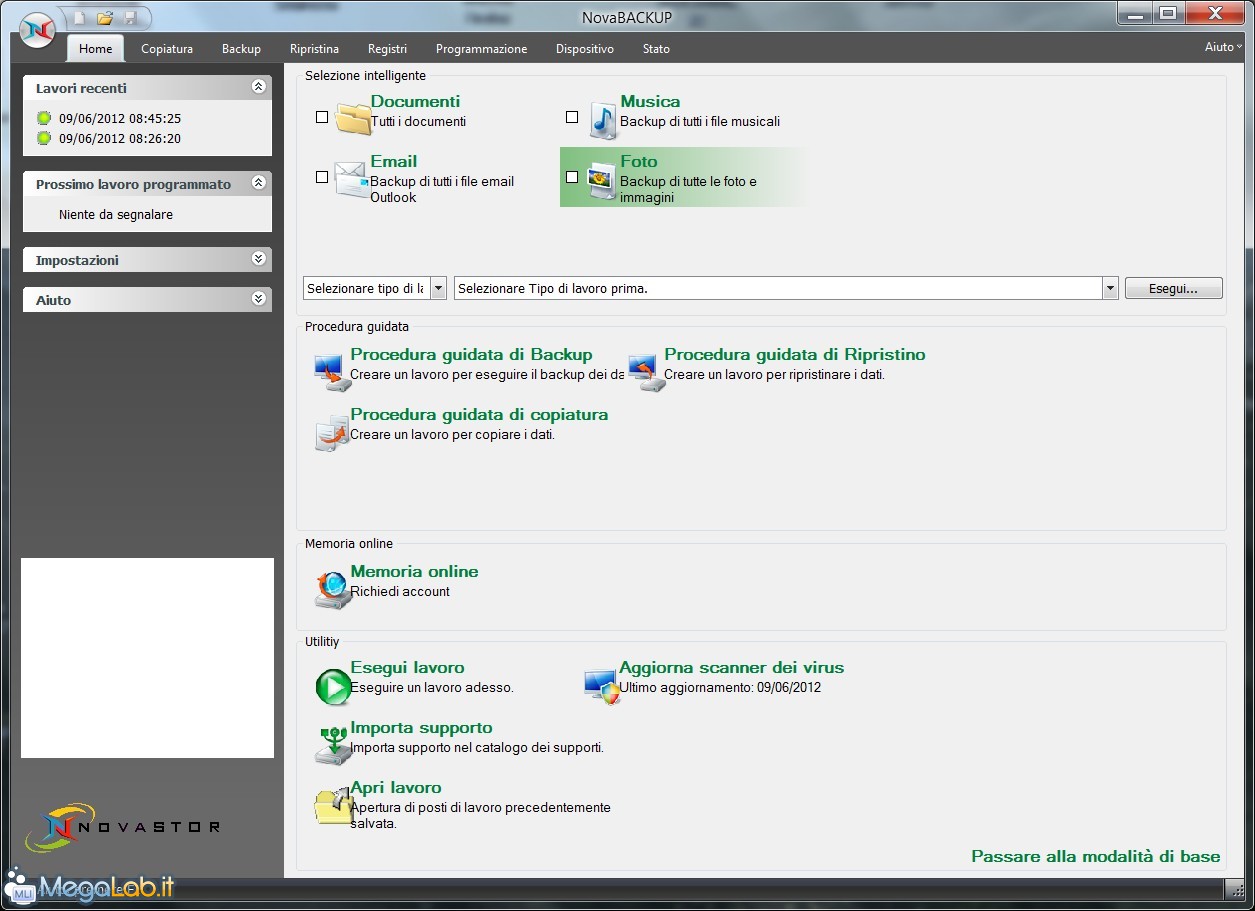The width and height of the screenshot is (1255, 911).
Task: Tick the Foto checkbox
Action: (x=572, y=177)
